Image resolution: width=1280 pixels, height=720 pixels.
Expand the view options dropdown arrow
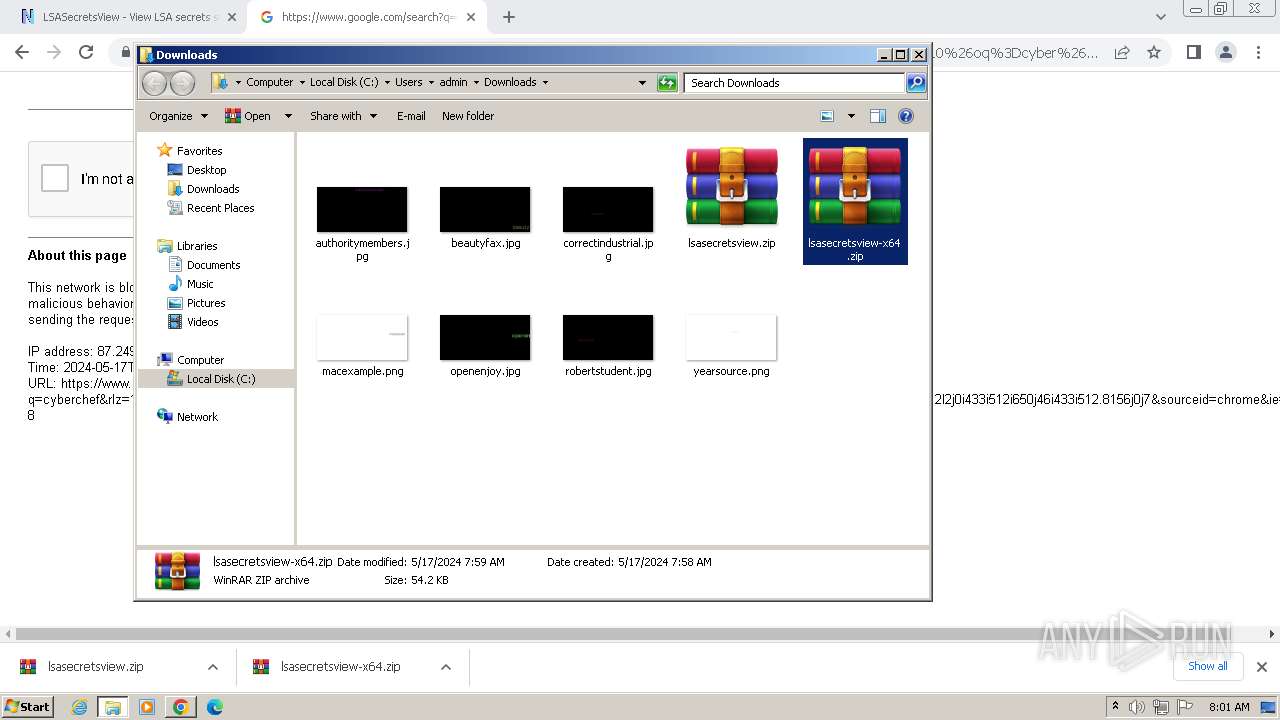point(851,116)
